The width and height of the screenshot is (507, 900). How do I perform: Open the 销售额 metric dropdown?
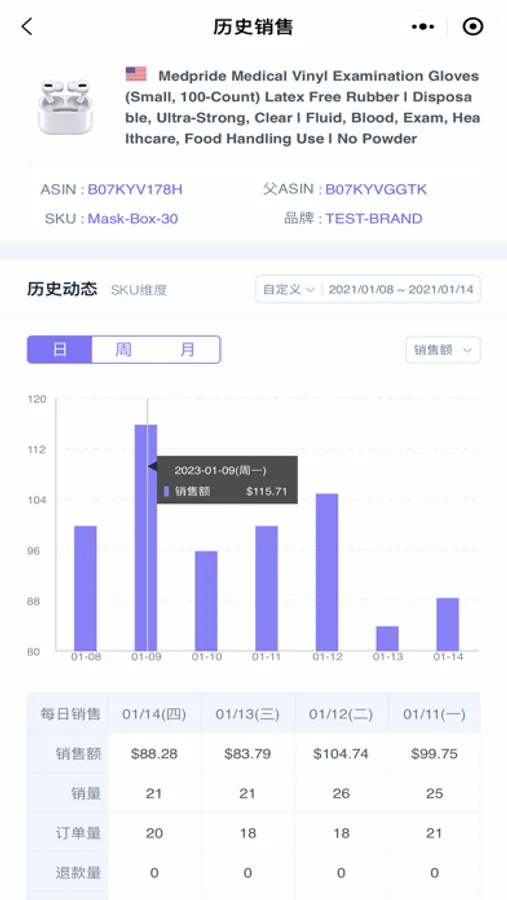point(443,350)
